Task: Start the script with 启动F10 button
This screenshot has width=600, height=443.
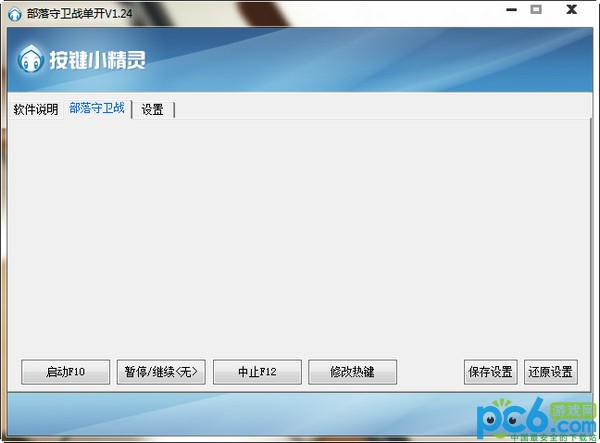Action: (65, 372)
